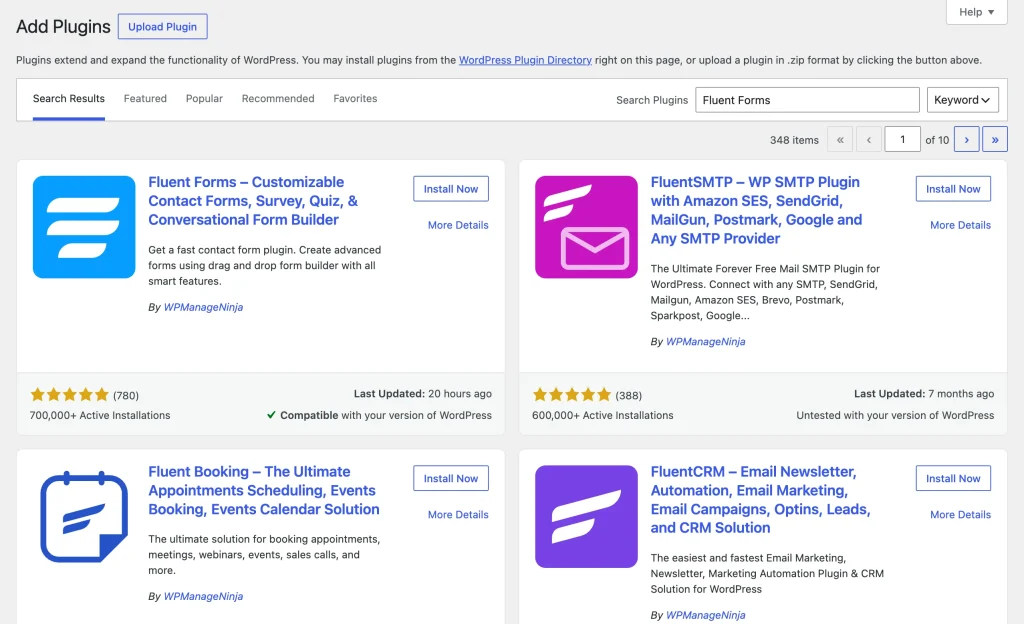
Task: Click the '348 items' count text
Action: click(794, 140)
